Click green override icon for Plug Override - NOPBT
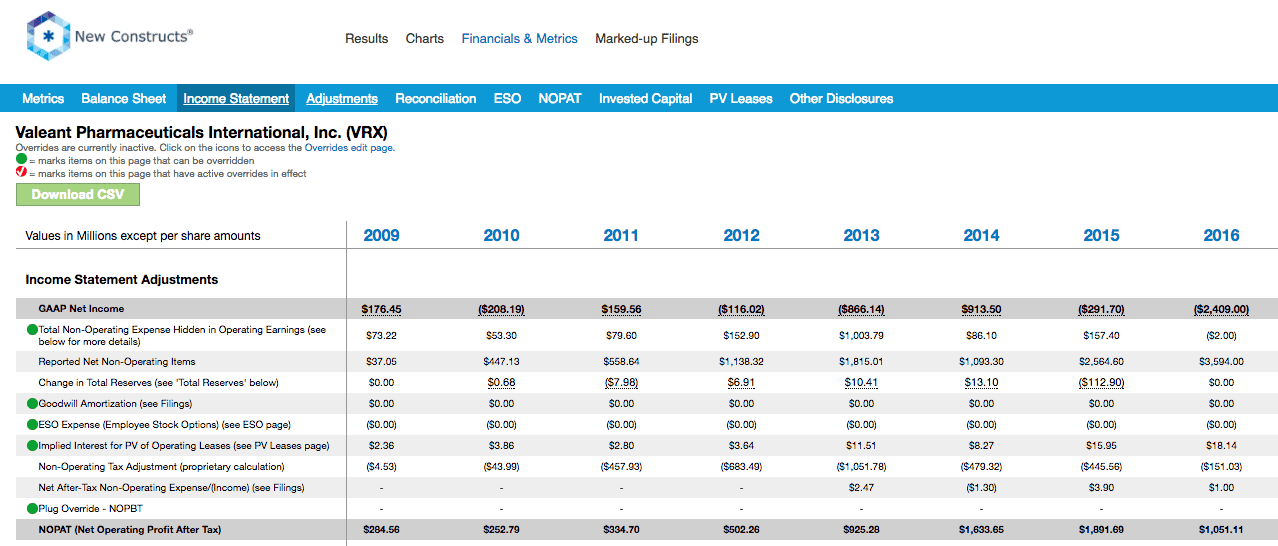 tap(33, 508)
